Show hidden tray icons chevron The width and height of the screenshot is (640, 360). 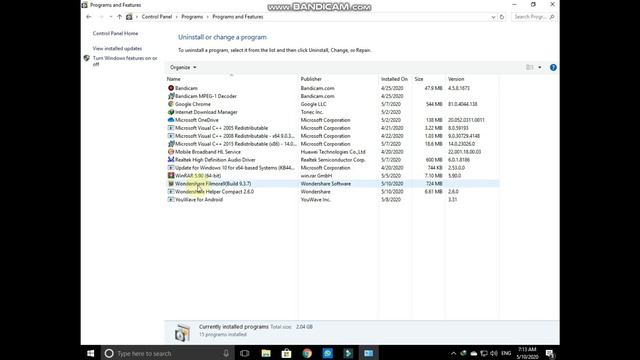tap(453, 353)
